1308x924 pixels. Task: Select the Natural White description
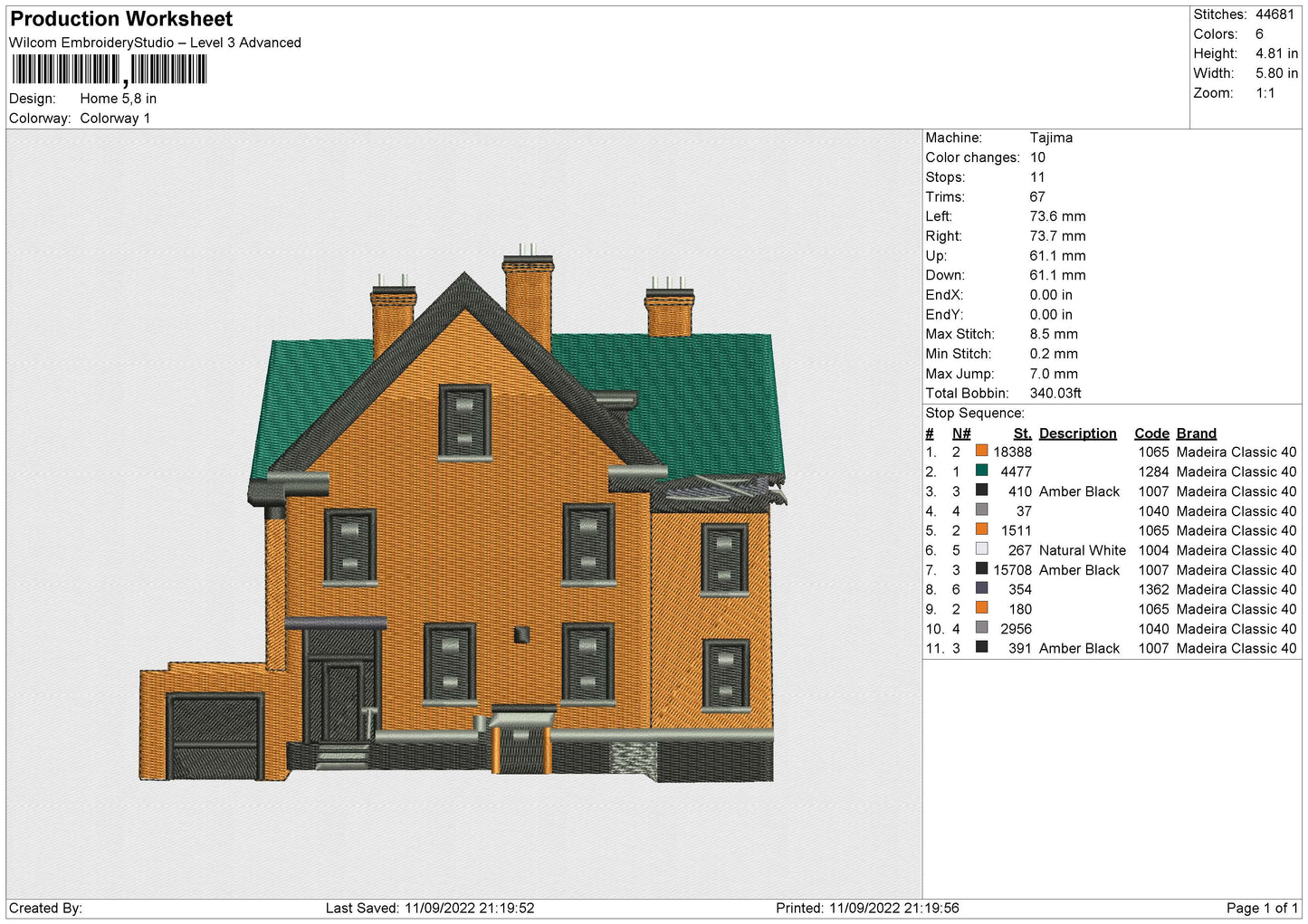pyautogui.click(x=1083, y=550)
